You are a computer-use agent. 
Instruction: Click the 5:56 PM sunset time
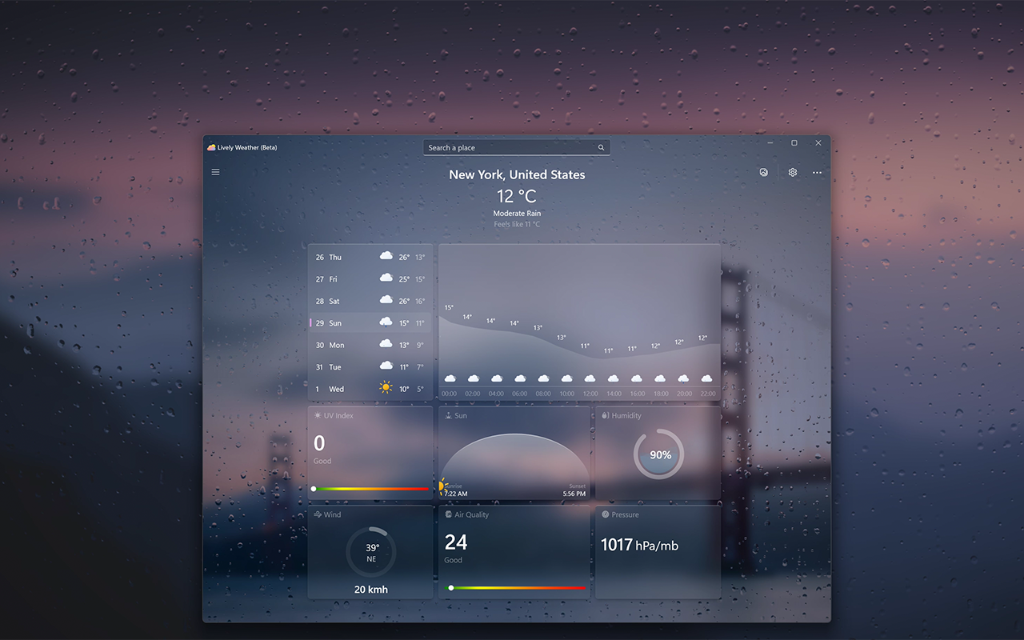tap(574, 494)
